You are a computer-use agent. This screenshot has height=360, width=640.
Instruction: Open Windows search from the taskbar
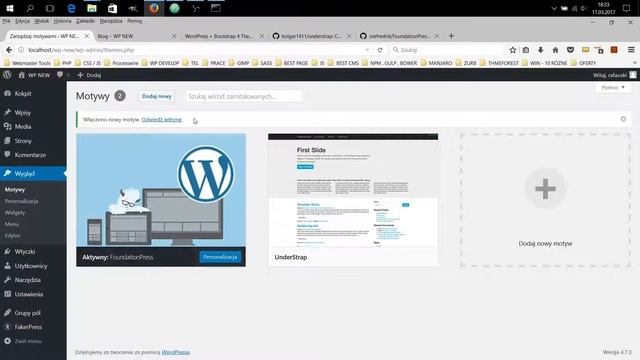(x=30, y=8)
